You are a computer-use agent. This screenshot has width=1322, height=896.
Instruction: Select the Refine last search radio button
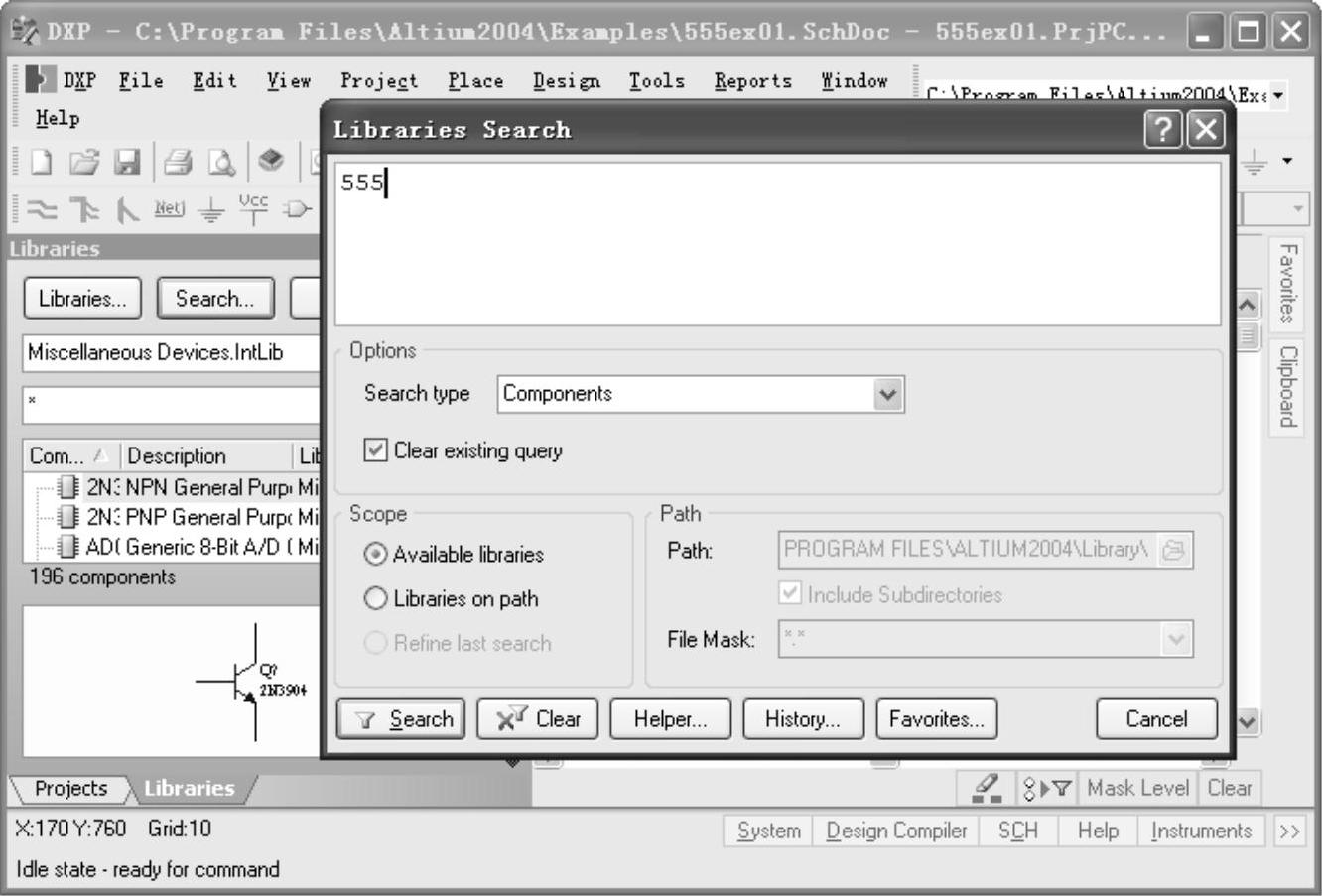[x=376, y=644]
